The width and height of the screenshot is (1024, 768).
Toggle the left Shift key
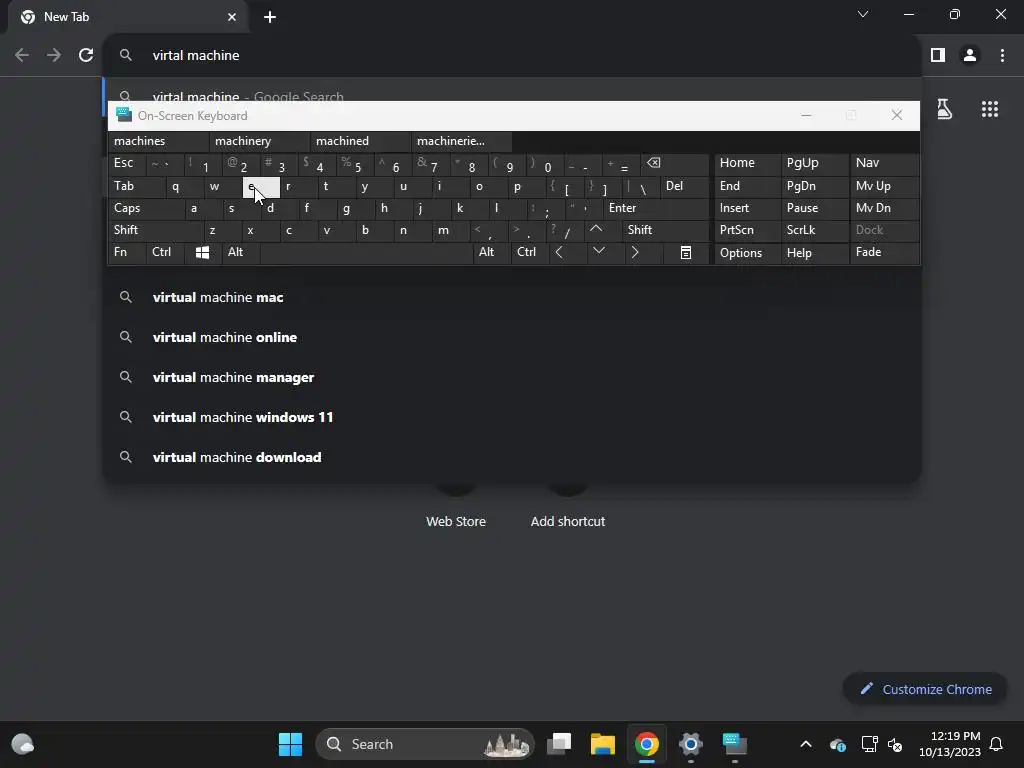155,230
